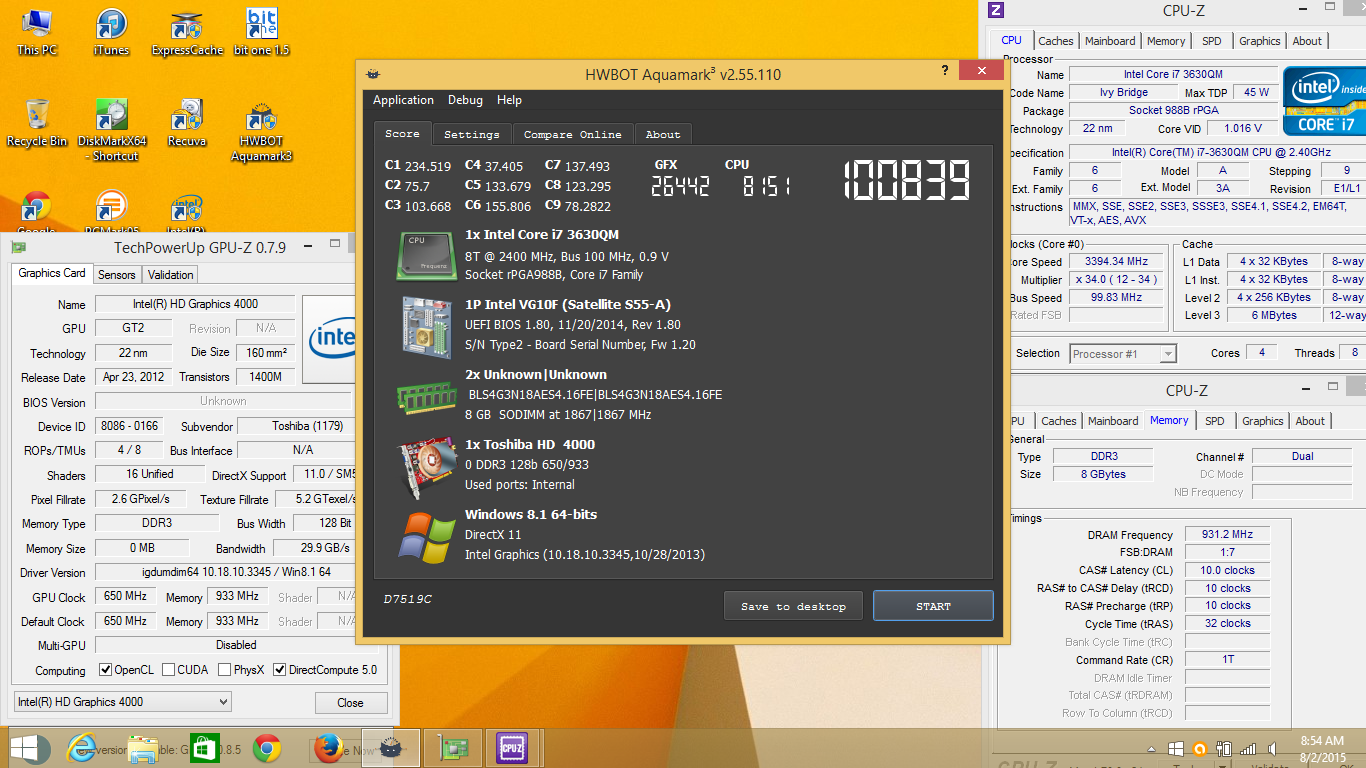The image size is (1366, 768).
Task: Launch Google Chrome from the taskbar
Action: [266, 748]
